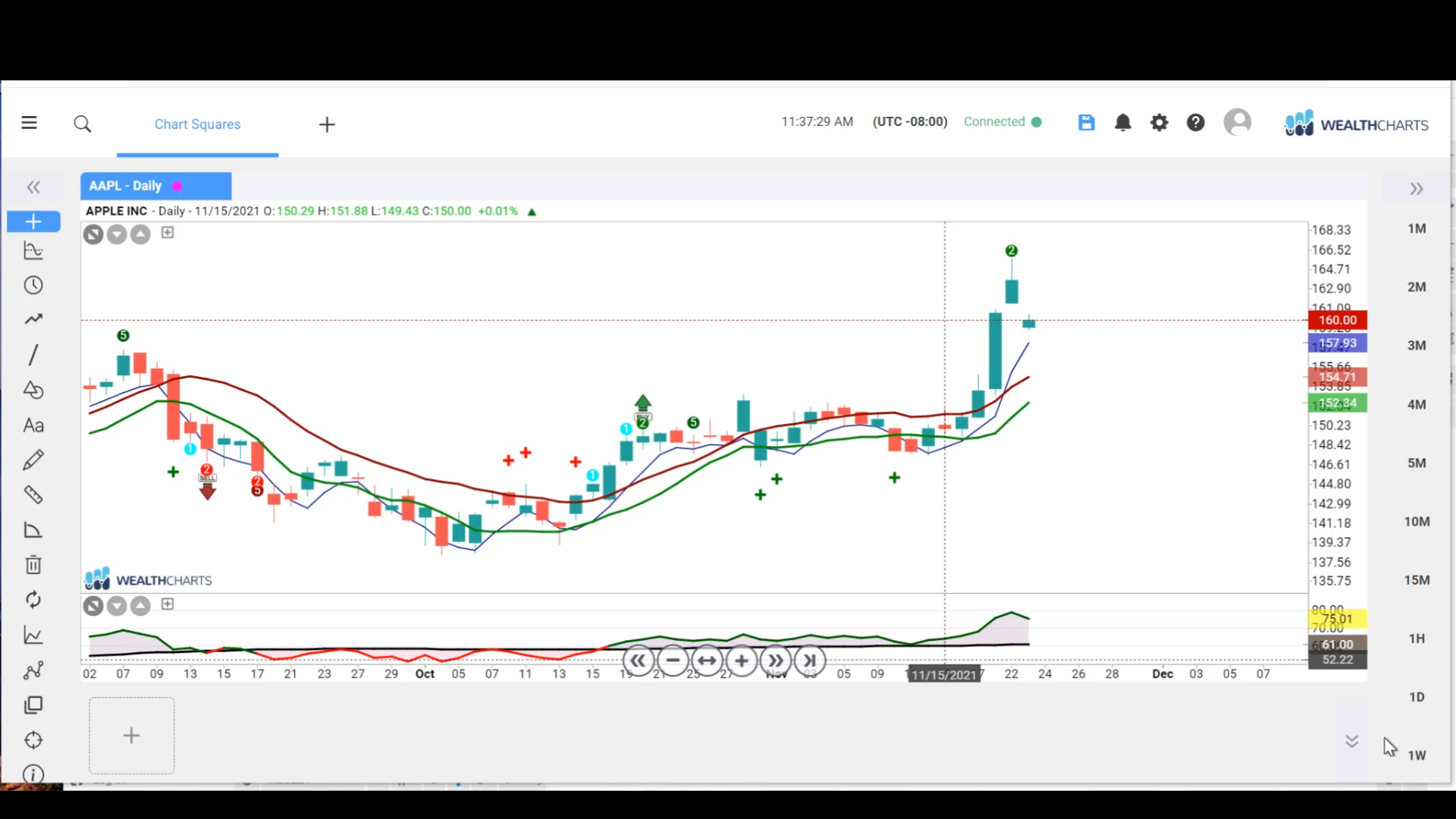
Task: Select the angle measurement tool
Action: [x=33, y=530]
